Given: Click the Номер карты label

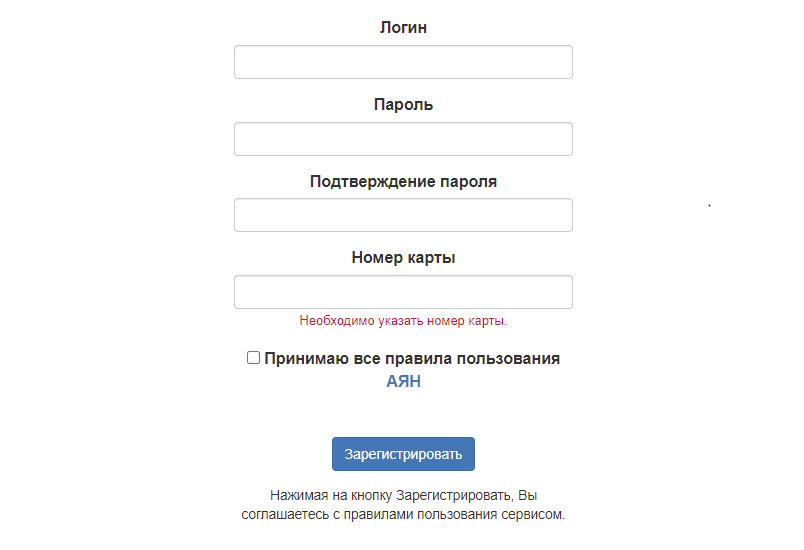Looking at the screenshot, I should pyautogui.click(x=403, y=258).
